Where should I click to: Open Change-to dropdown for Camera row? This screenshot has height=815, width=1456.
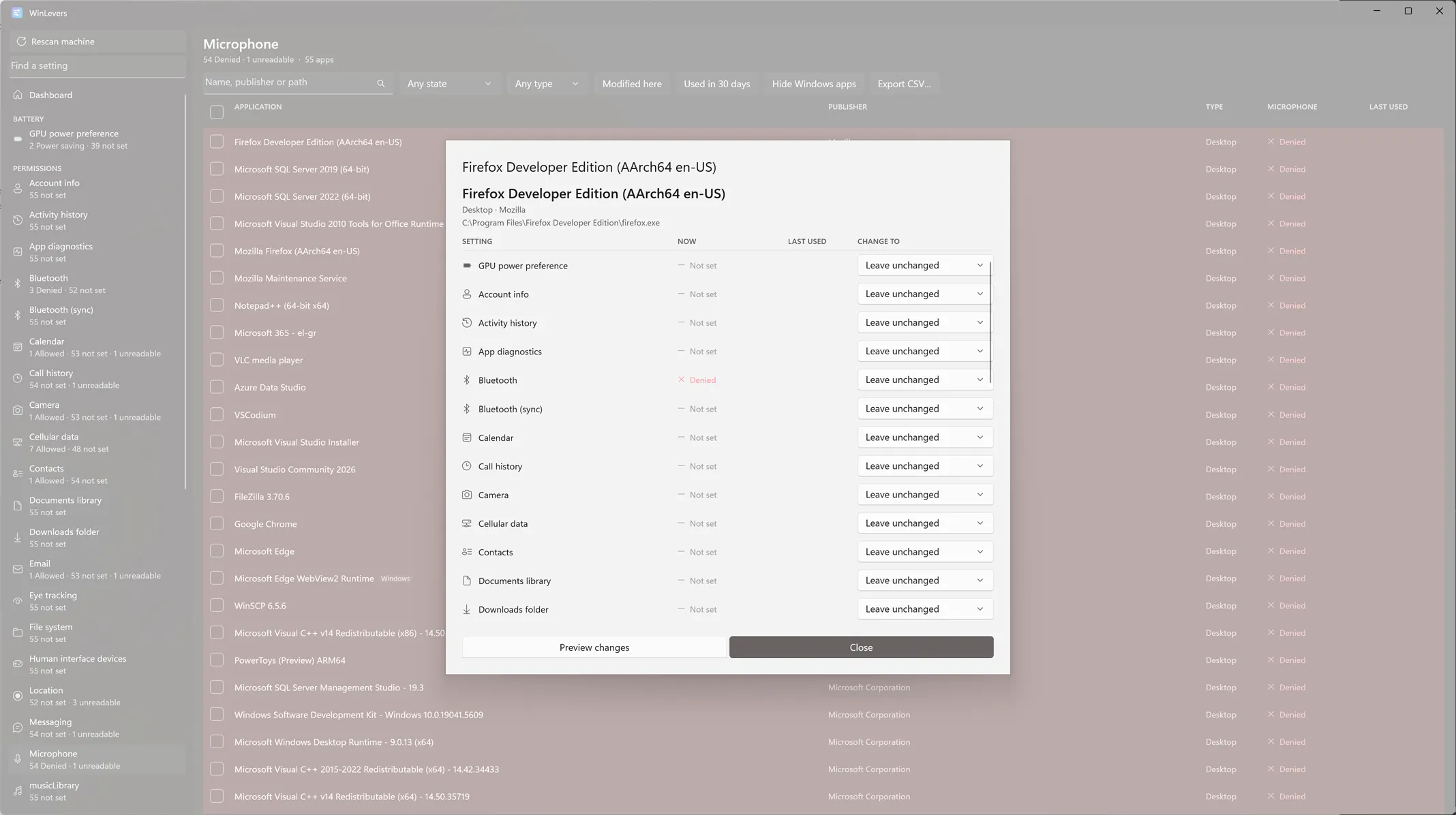click(924, 495)
